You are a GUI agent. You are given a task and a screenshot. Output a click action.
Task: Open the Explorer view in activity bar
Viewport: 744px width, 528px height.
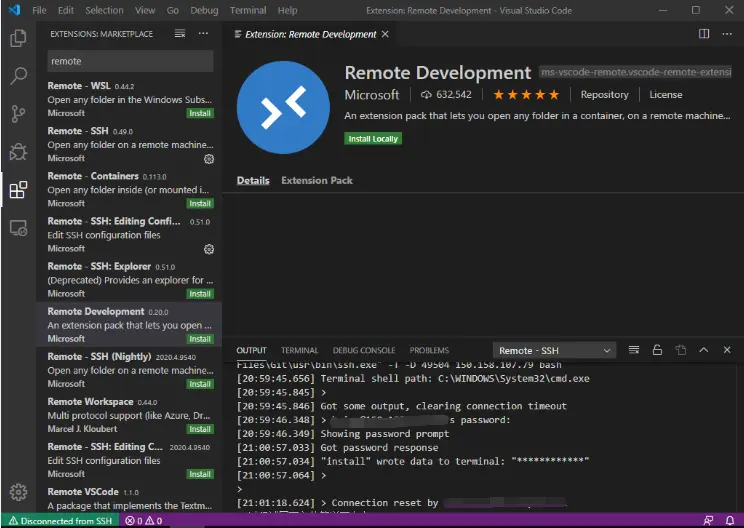tap(18, 39)
